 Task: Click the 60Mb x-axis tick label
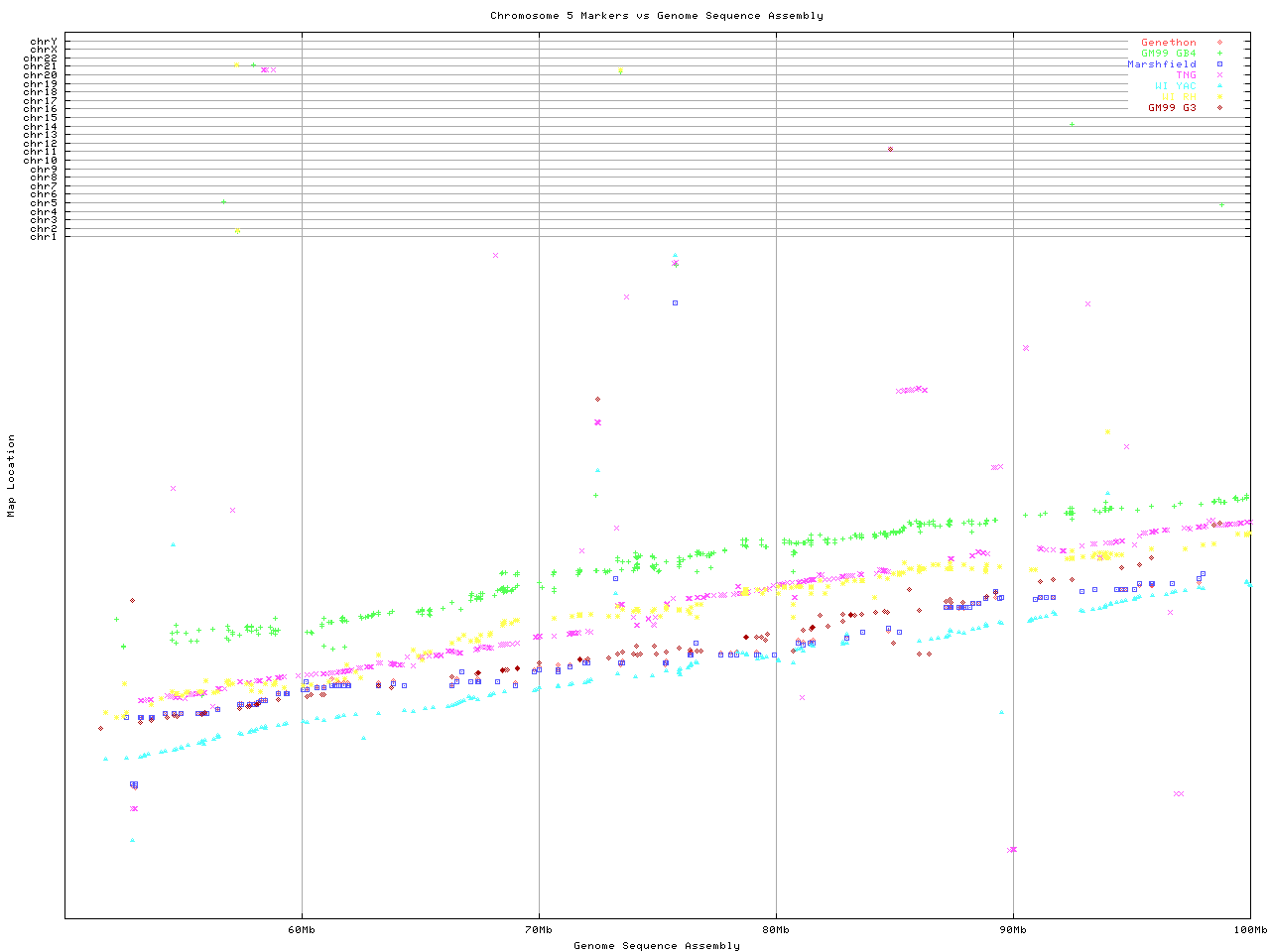(302, 930)
